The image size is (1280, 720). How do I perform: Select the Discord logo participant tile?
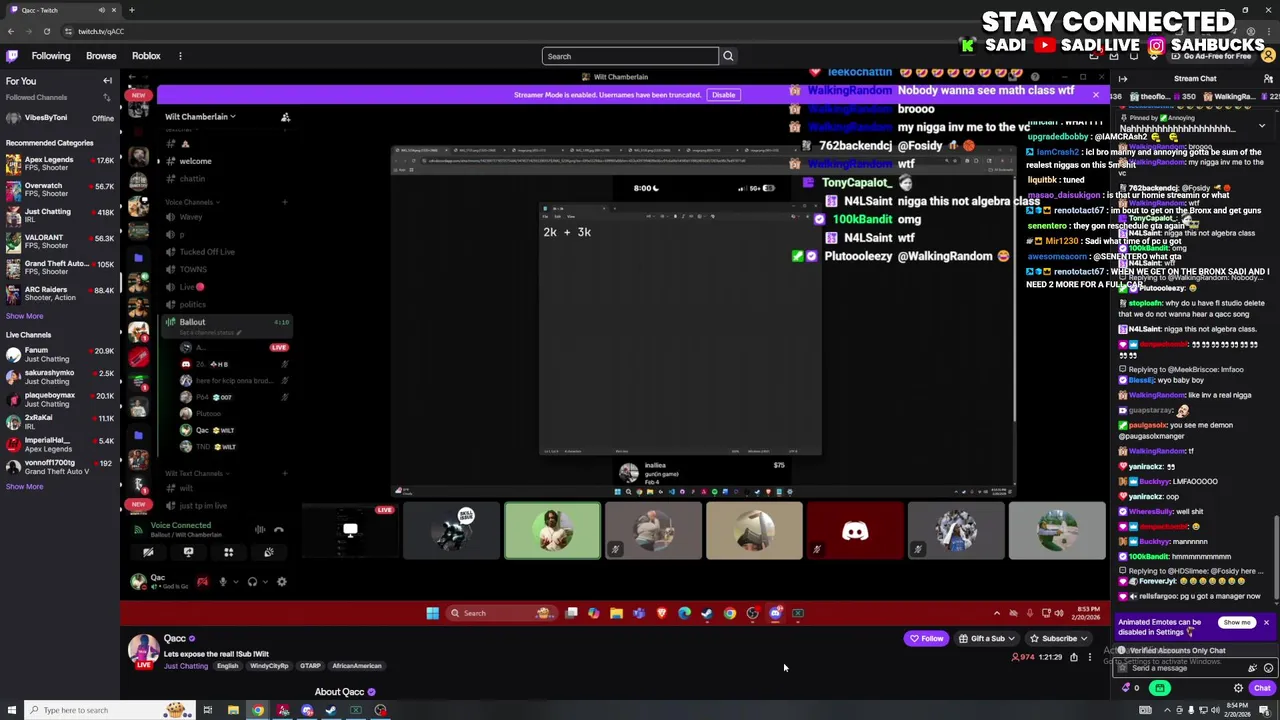click(855, 531)
